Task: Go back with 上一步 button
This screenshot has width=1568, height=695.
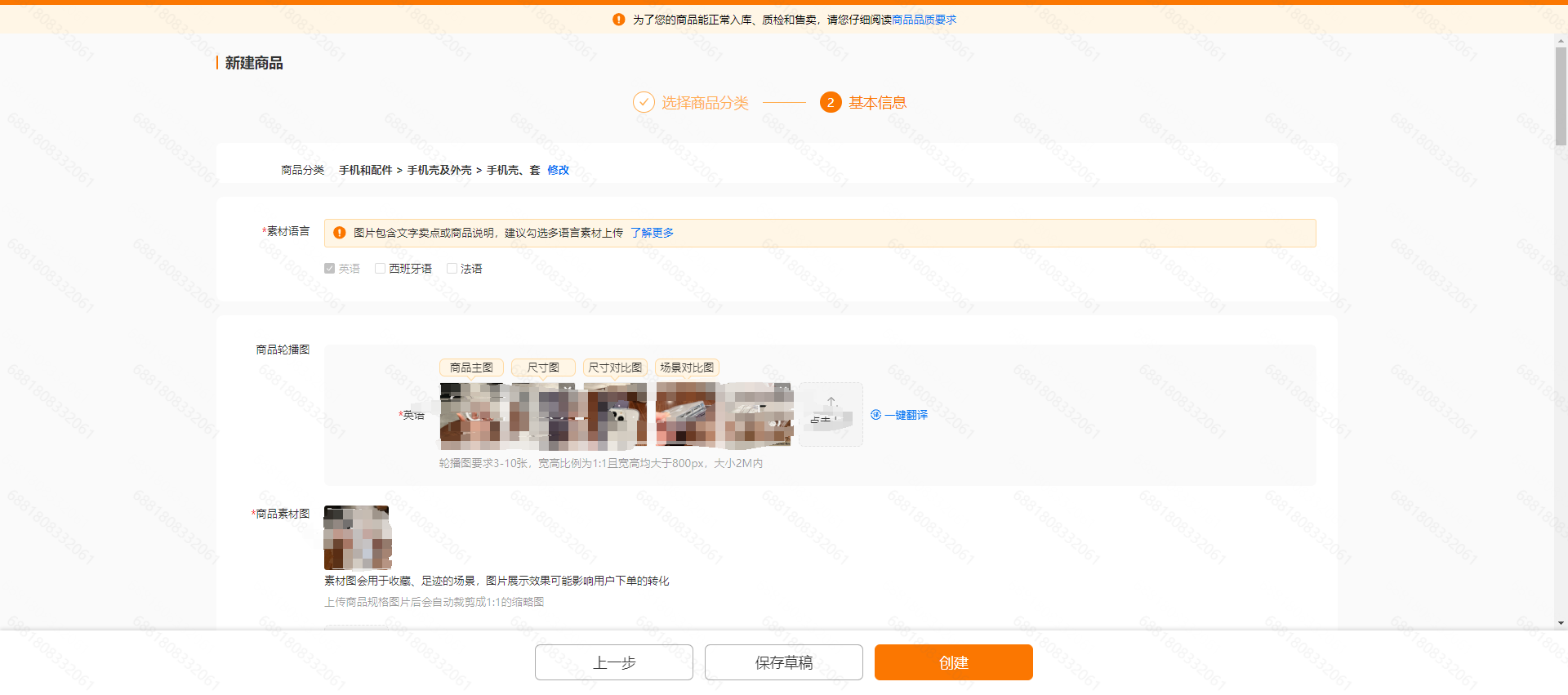Action: tap(613, 662)
